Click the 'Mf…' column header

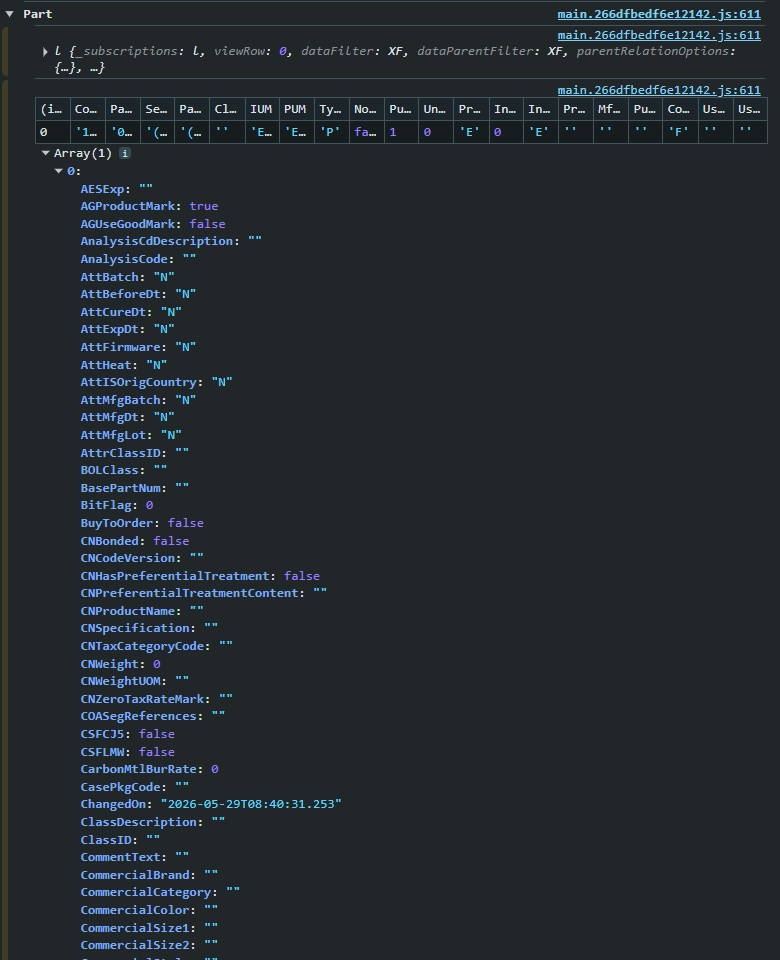pos(610,109)
